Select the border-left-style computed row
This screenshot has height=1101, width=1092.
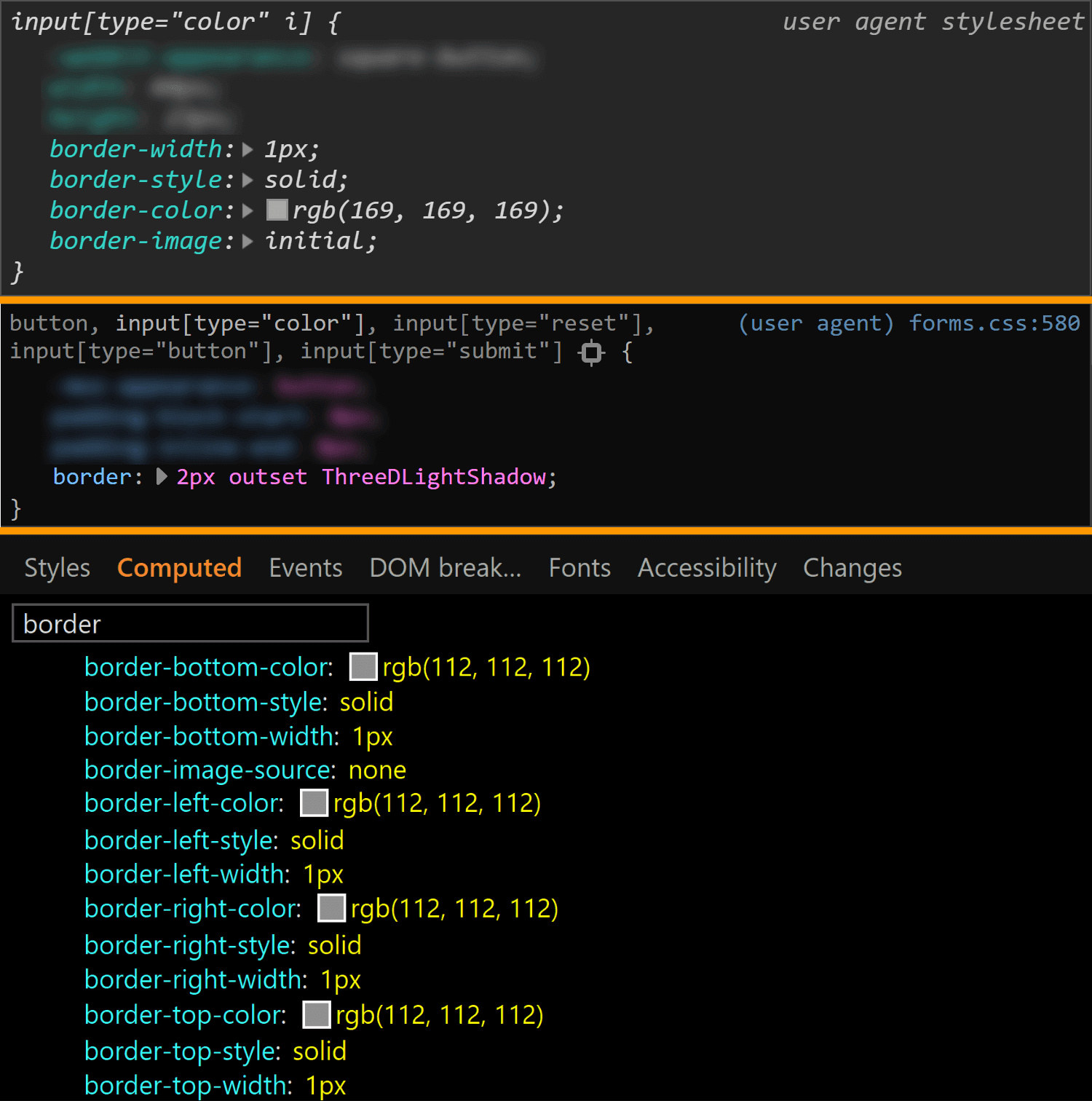214,840
